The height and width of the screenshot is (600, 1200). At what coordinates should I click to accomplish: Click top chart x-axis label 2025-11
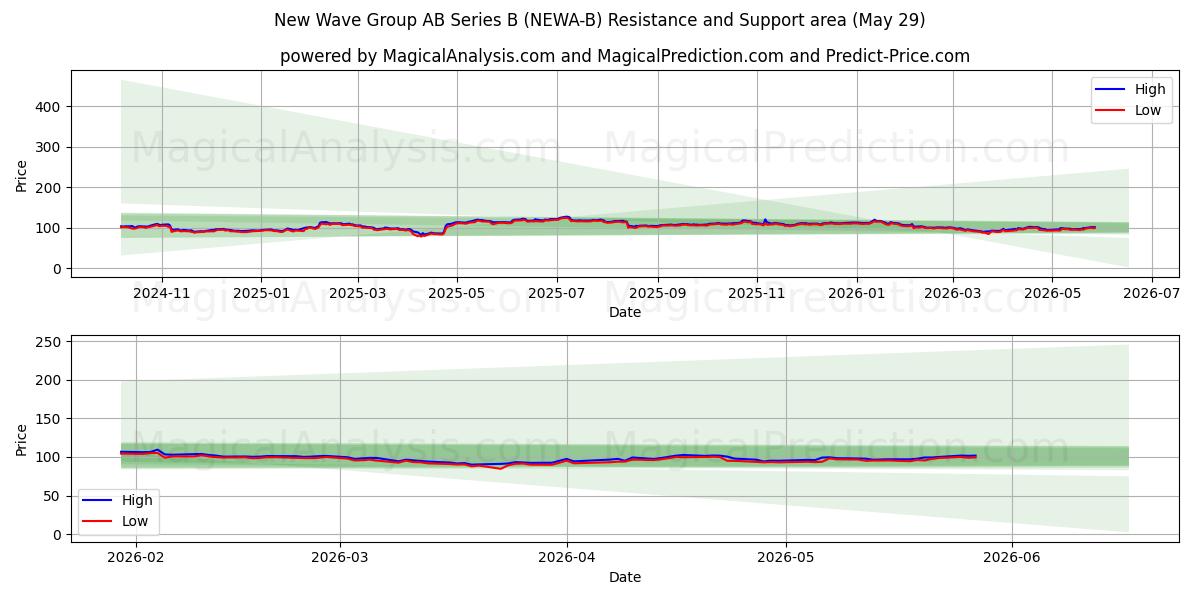(756, 294)
